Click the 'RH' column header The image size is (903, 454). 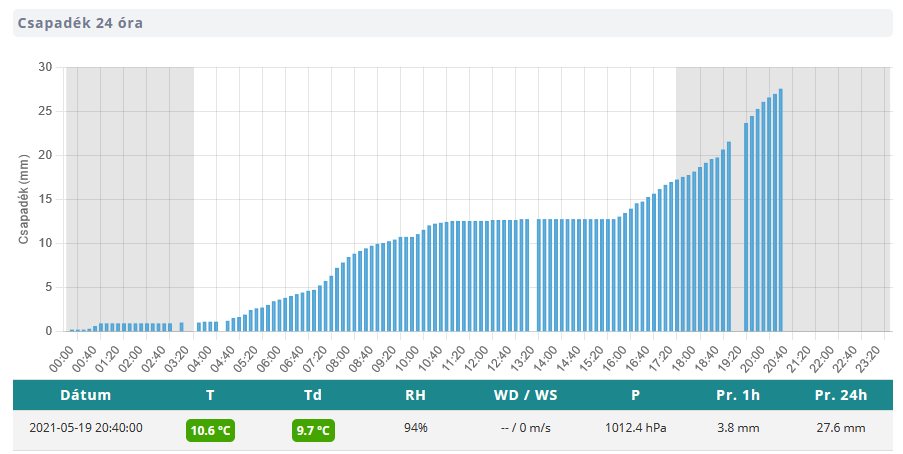[x=415, y=395]
